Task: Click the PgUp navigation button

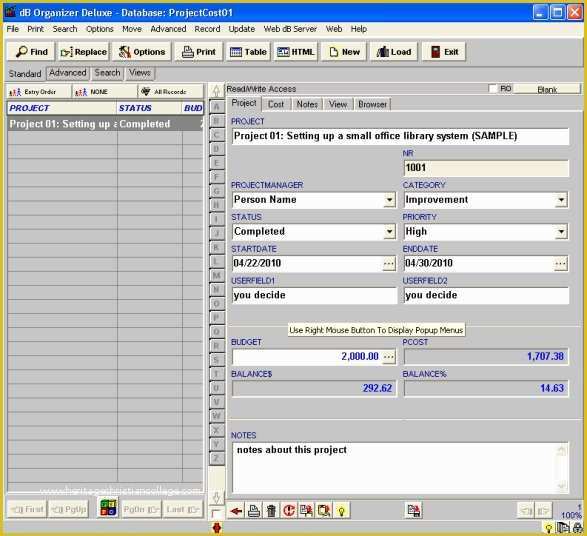Action: (69, 509)
